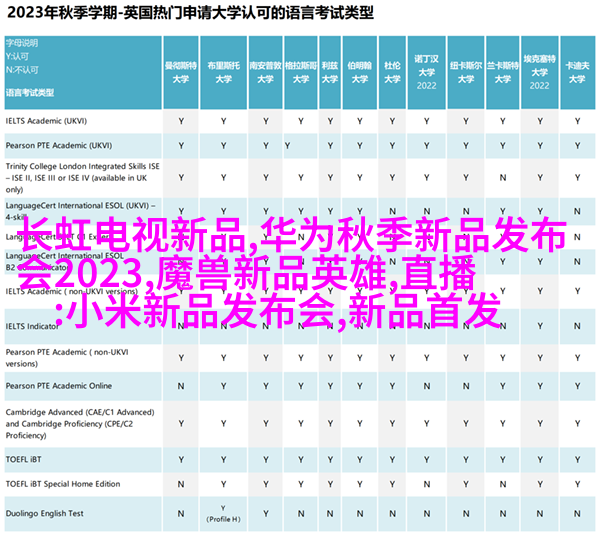
Task: Click the '埃克塞特大学 2022' column header
Action: (540, 72)
